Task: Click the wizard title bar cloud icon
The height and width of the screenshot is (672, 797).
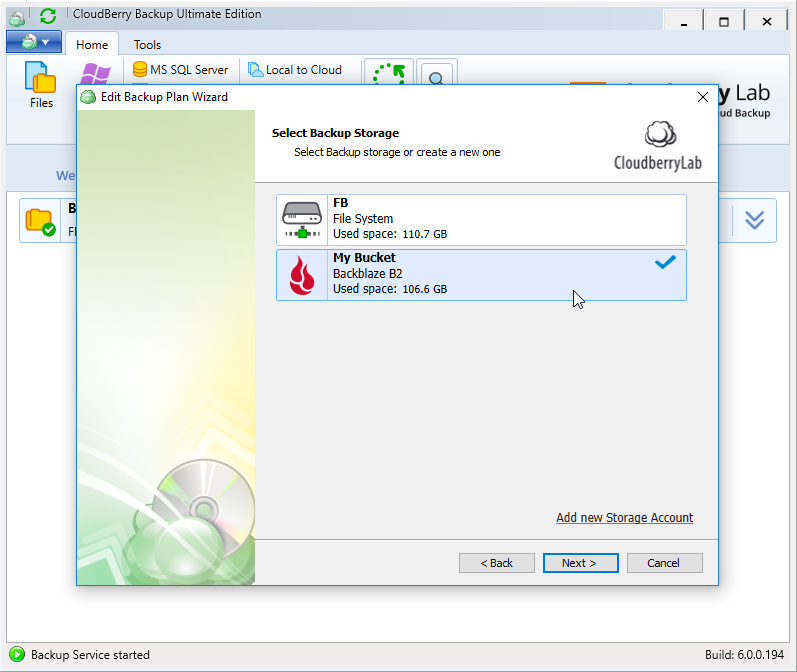Action: point(88,97)
